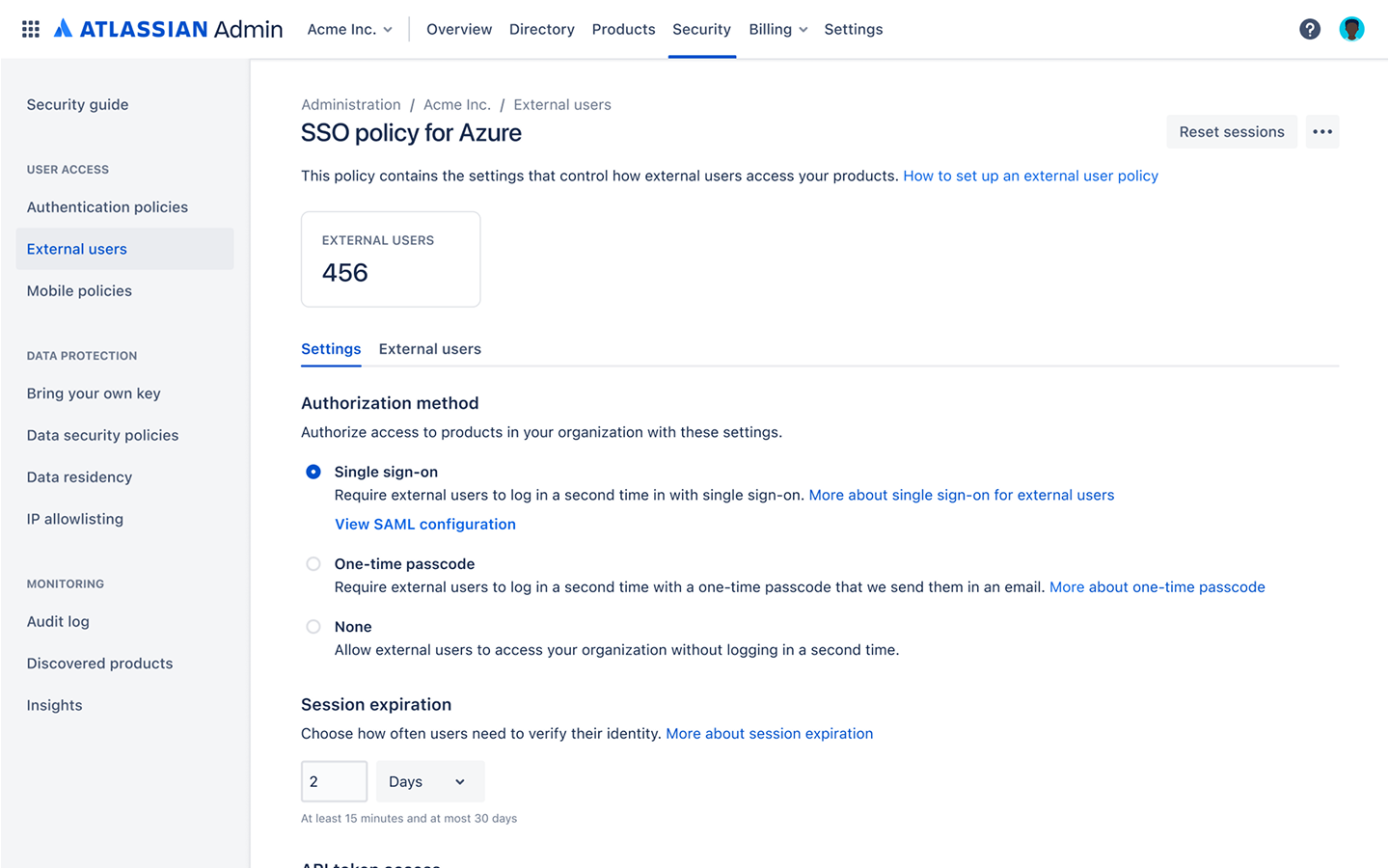
Task: Open the Days unit dropdown
Action: [x=430, y=782]
